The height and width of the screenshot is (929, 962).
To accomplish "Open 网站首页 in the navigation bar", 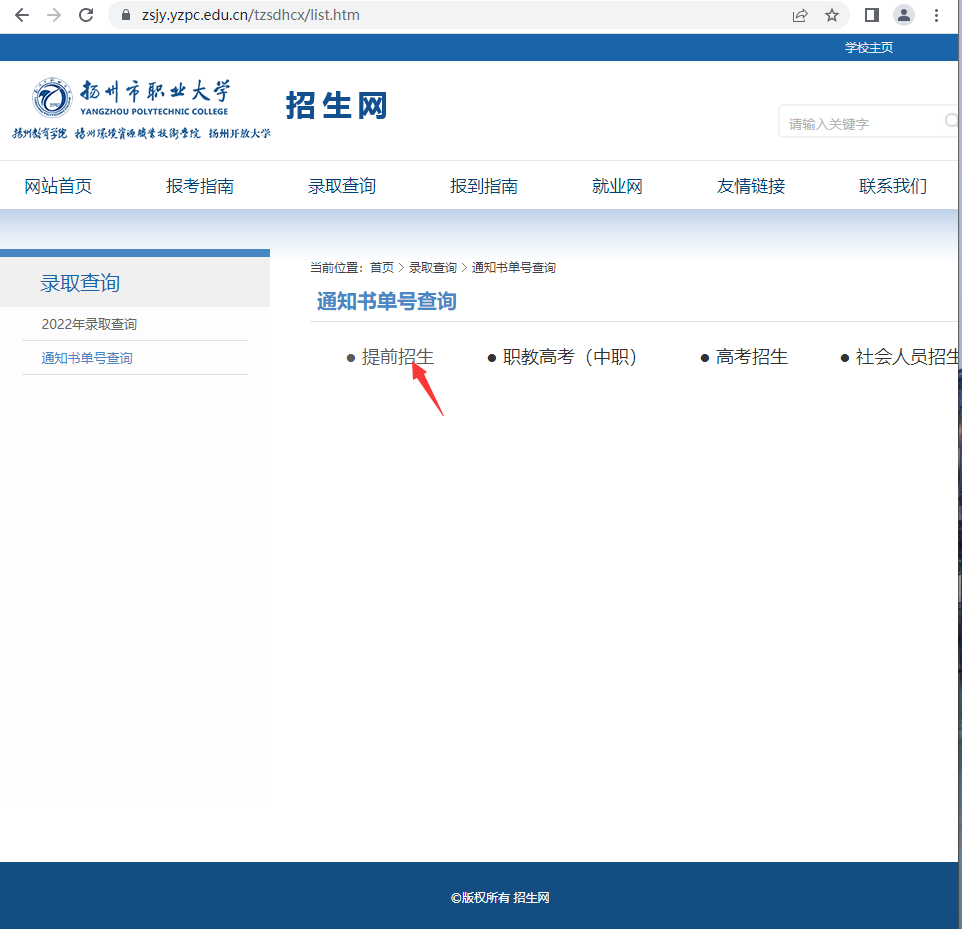I will pos(58,186).
